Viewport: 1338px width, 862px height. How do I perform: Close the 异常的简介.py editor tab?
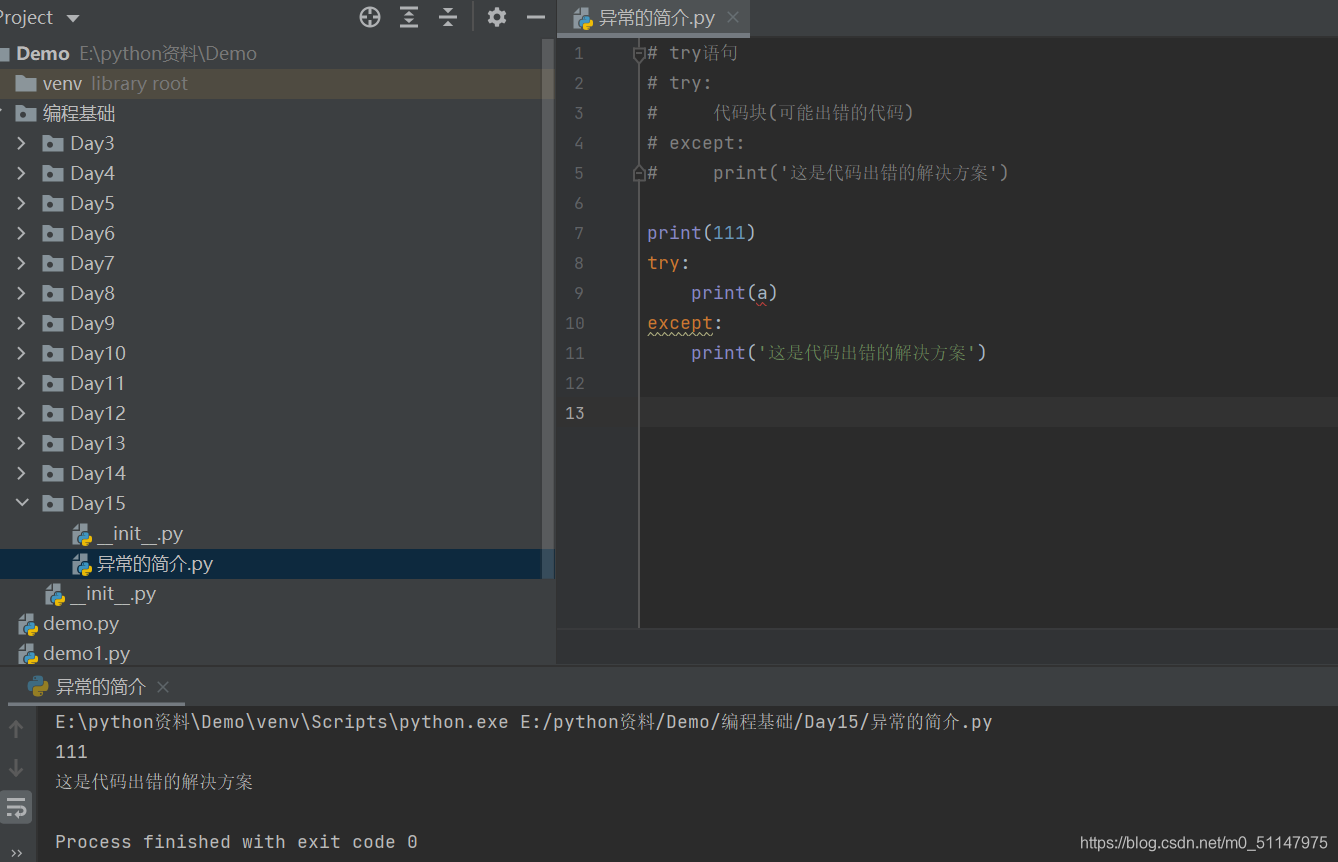[x=733, y=17]
